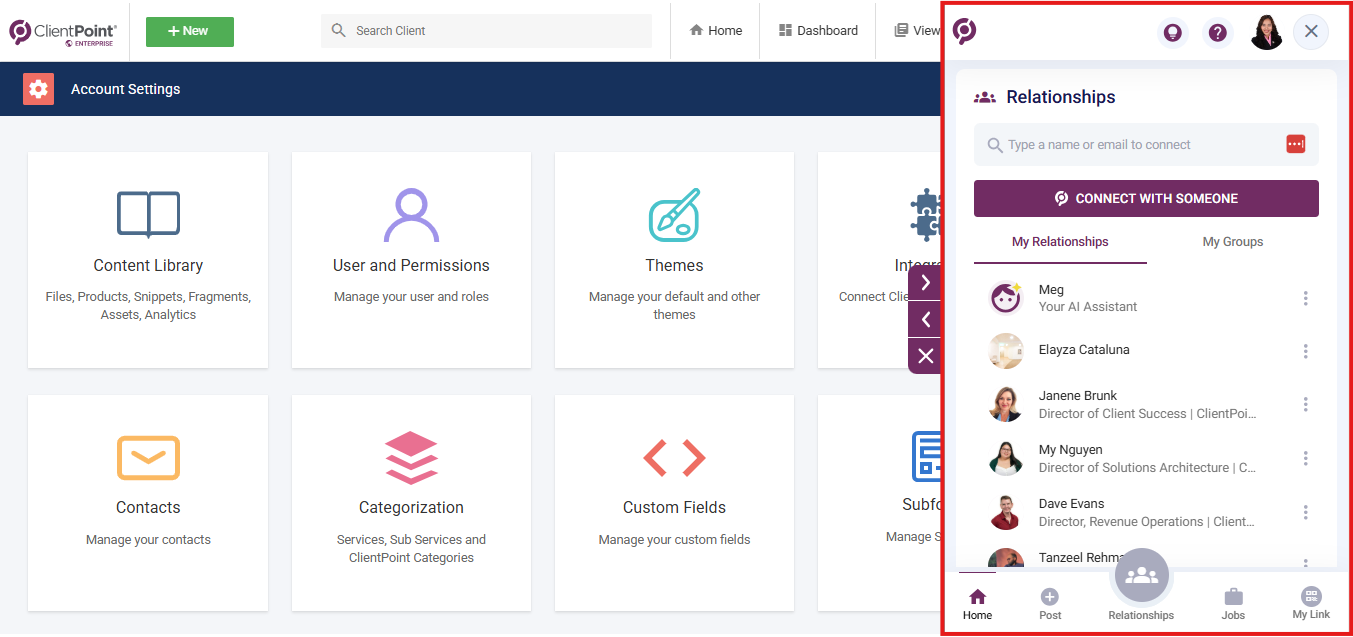
Task: Click the lightbulb ideas icon
Action: (1172, 32)
